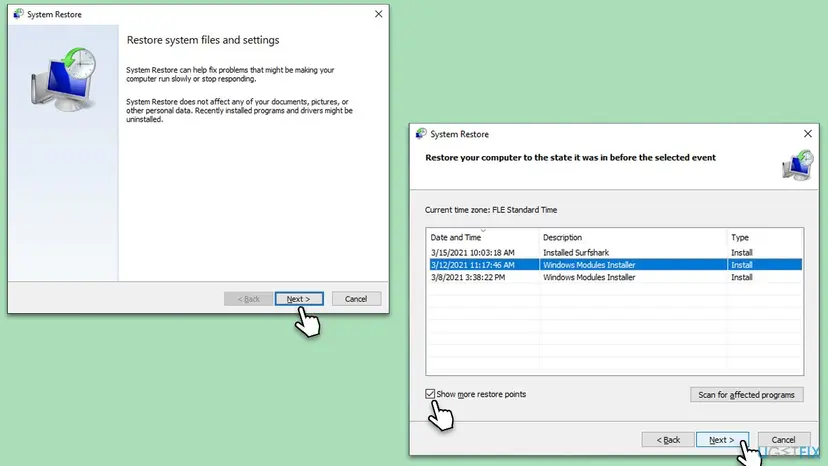Viewport: 828px width, 466px height.
Task: Toggle Show more restore points checkbox
Action: point(430,394)
